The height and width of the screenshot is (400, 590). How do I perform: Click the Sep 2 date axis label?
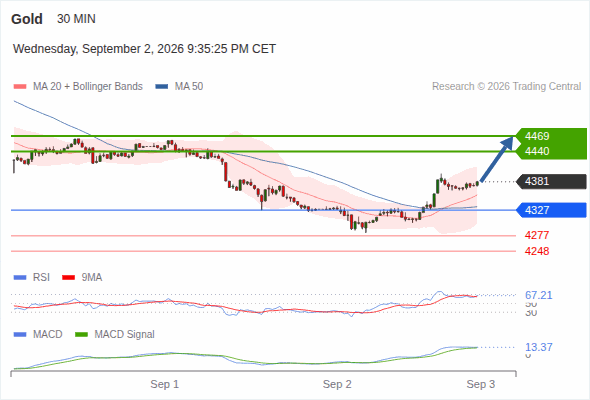click(x=337, y=384)
